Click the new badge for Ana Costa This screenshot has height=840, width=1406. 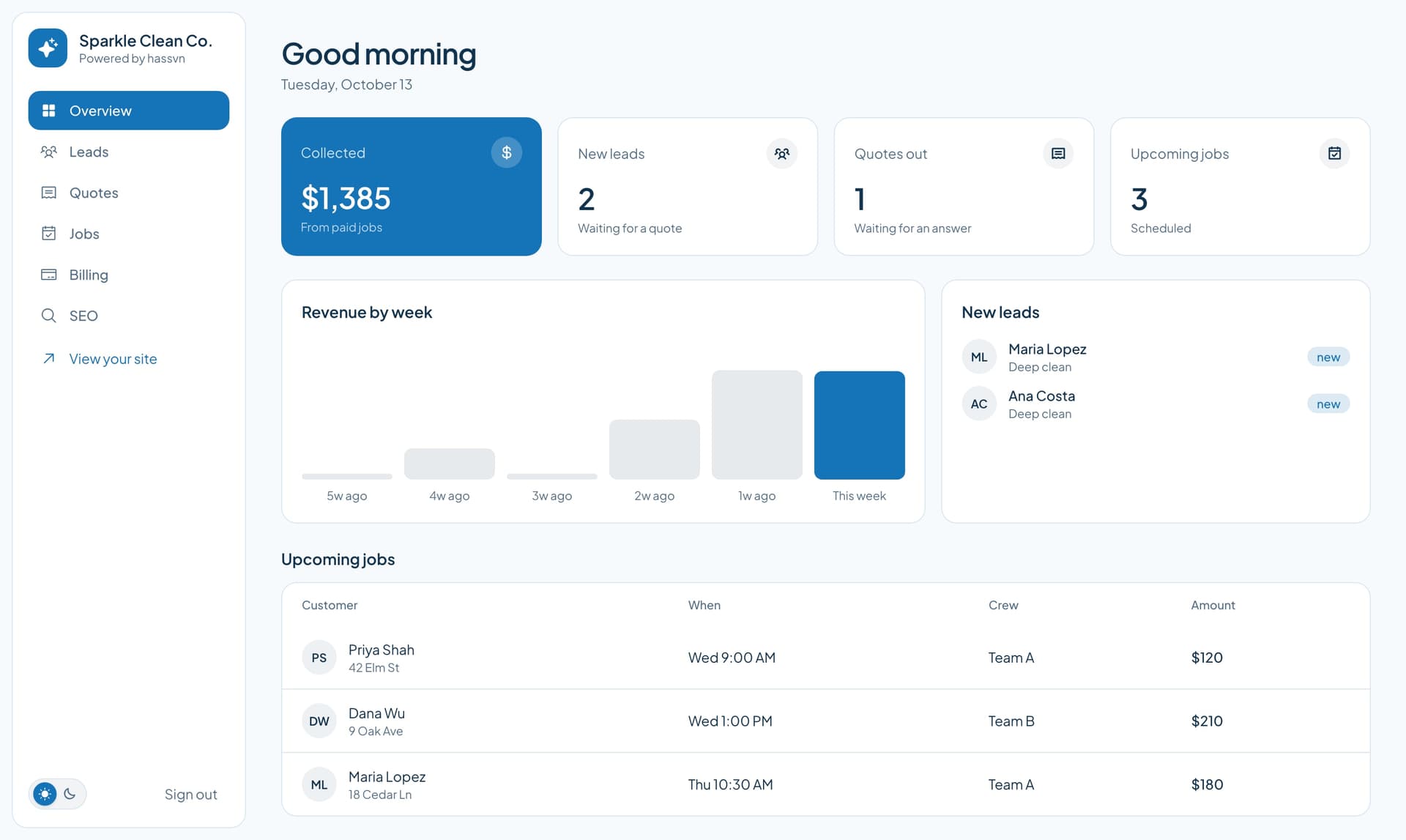(1328, 404)
